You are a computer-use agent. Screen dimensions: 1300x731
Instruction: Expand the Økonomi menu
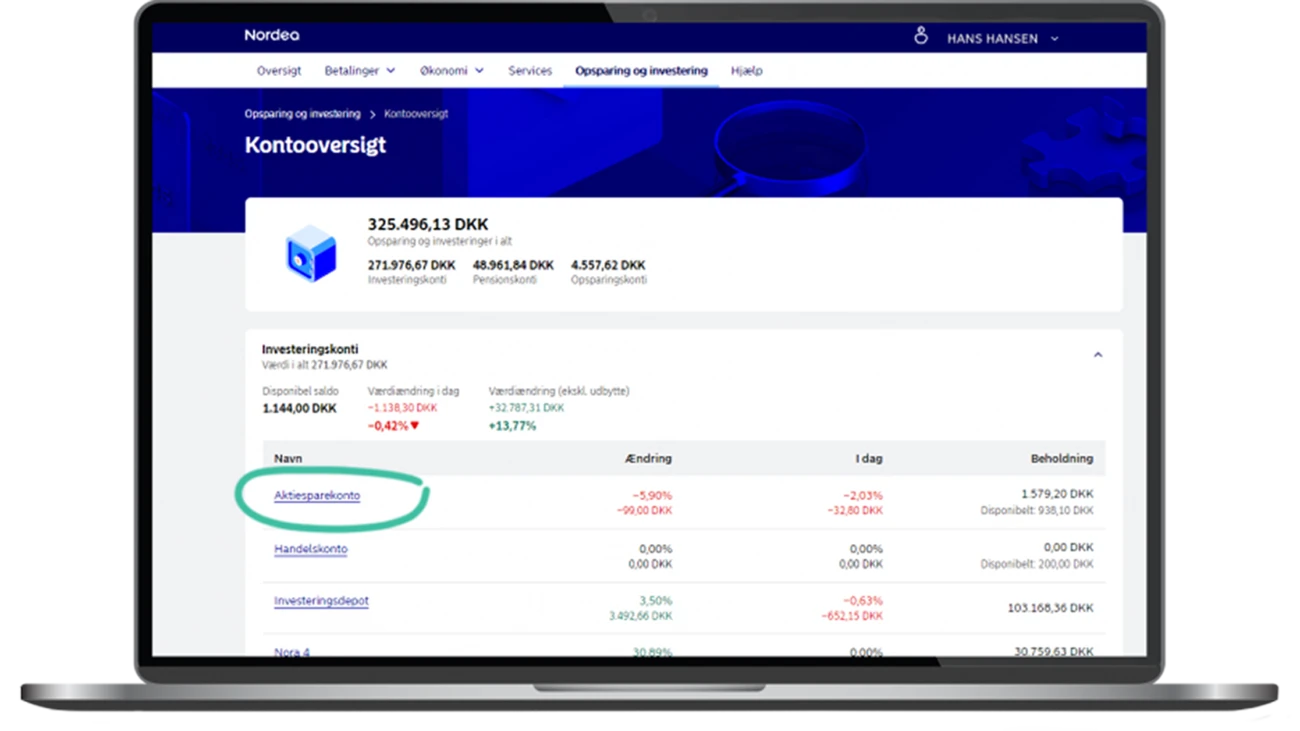[451, 71]
